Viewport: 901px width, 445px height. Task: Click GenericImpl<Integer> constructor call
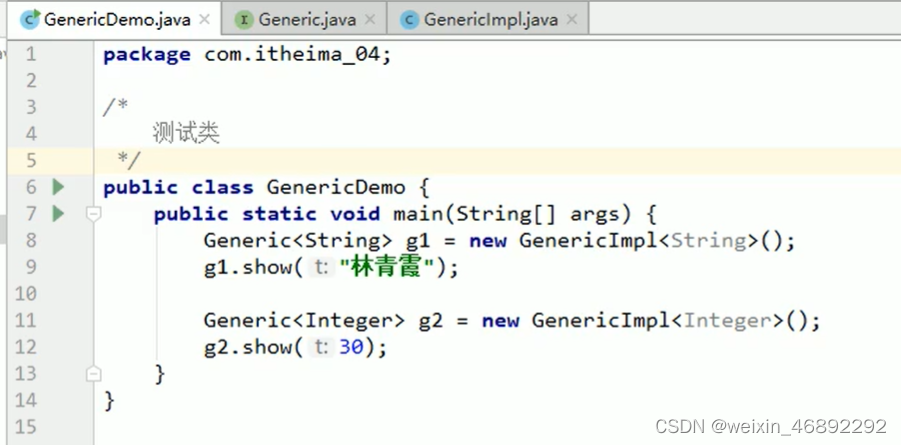coord(676,321)
